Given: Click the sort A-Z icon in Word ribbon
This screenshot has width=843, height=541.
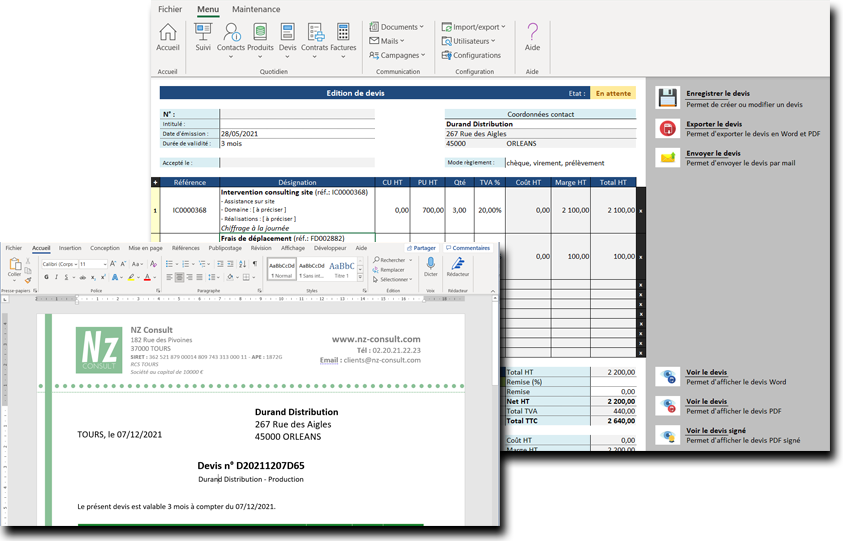Looking at the screenshot, I should coord(242,264).
